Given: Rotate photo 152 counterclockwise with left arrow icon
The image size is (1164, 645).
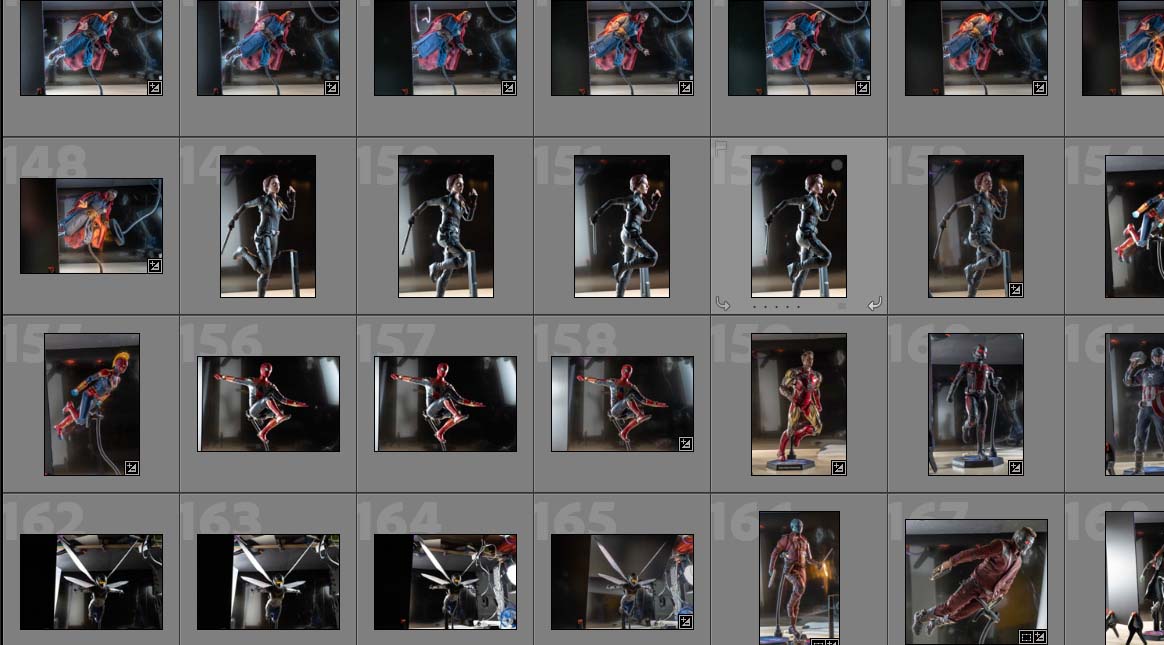Looking at the screenshot, I should coord(722,304).
